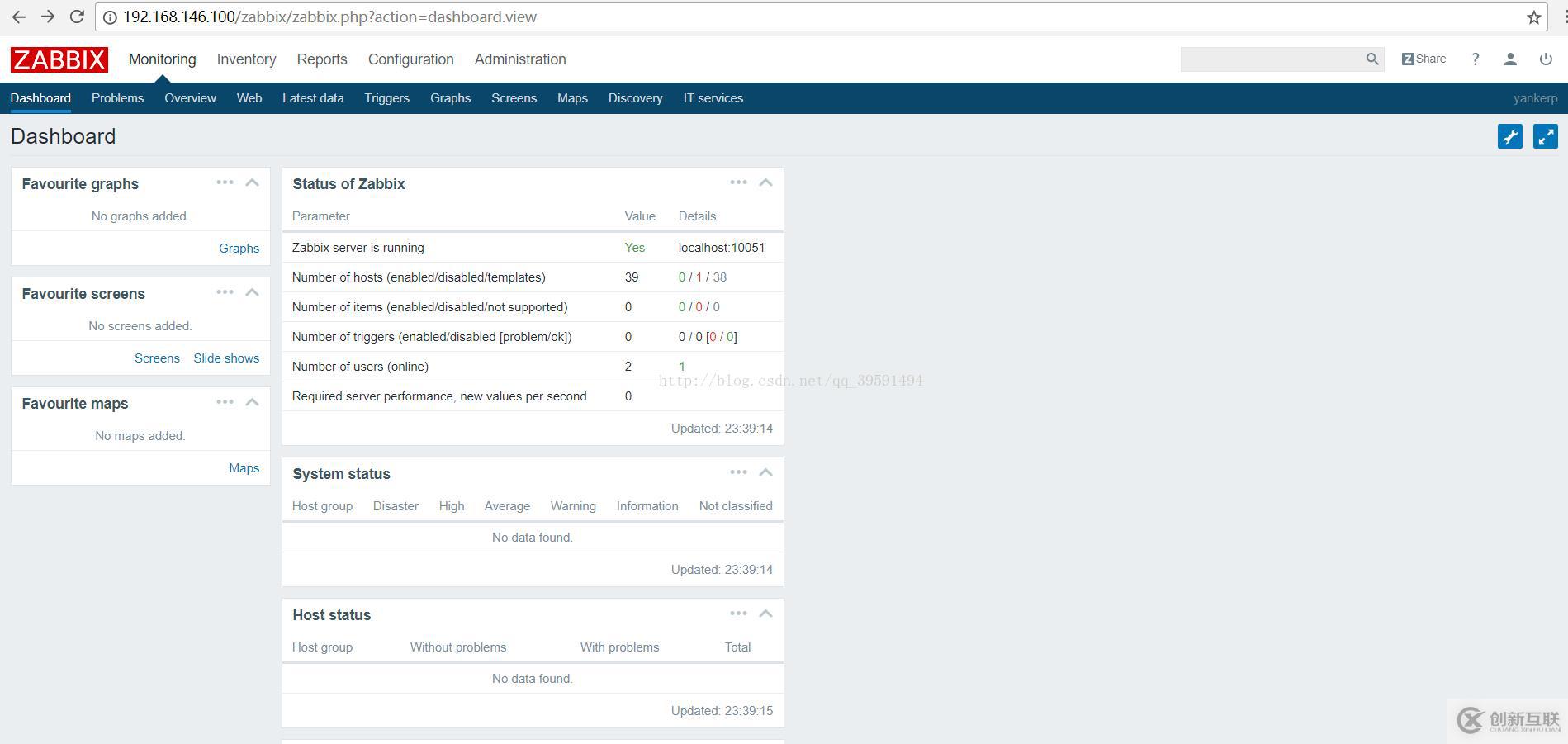Collapse the Status of Zabbix widget
Image resolution: width=1568 pixels, height=744 pixels.
tap(765, 182)
